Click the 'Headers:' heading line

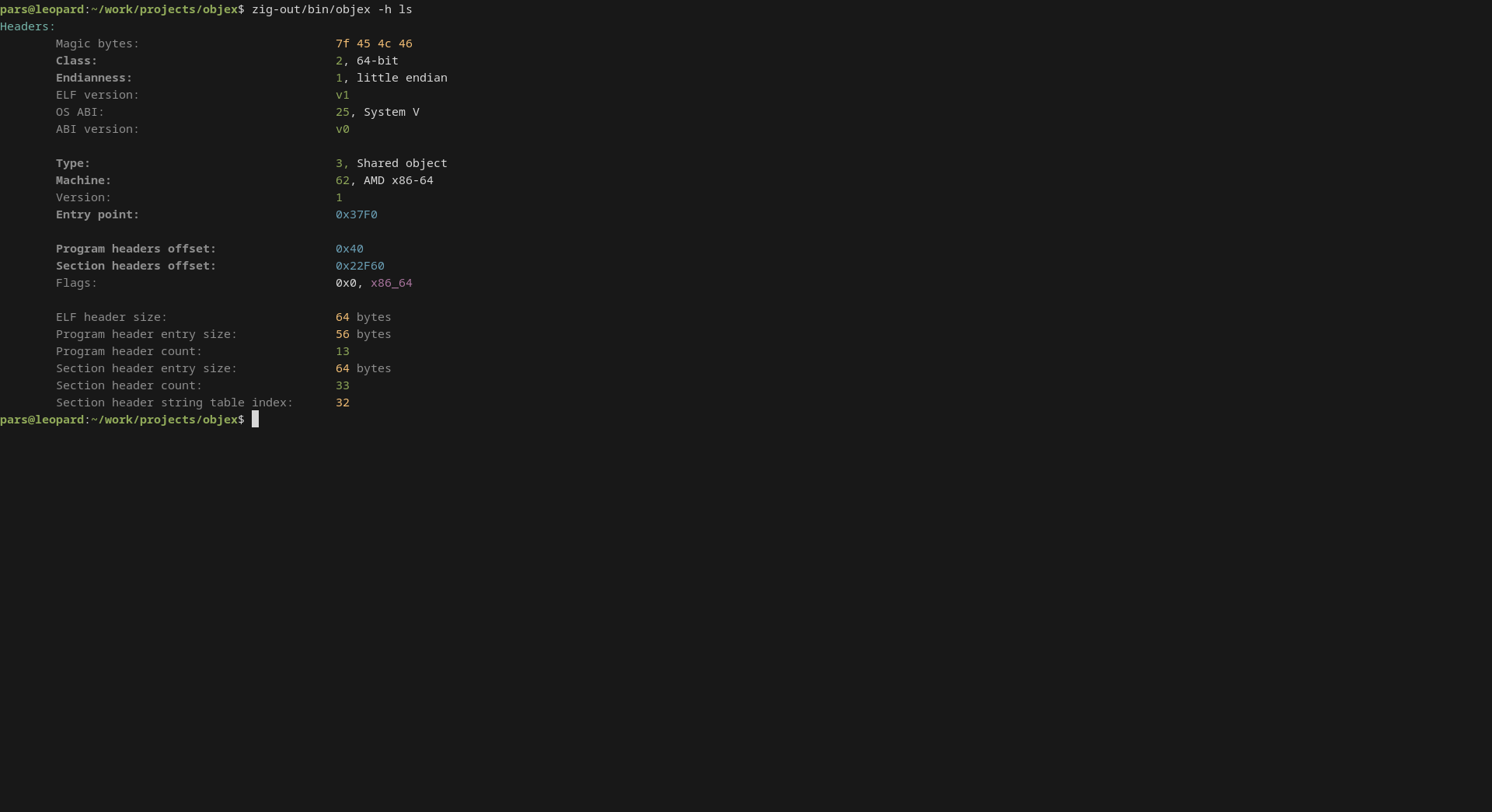[28, 26]
